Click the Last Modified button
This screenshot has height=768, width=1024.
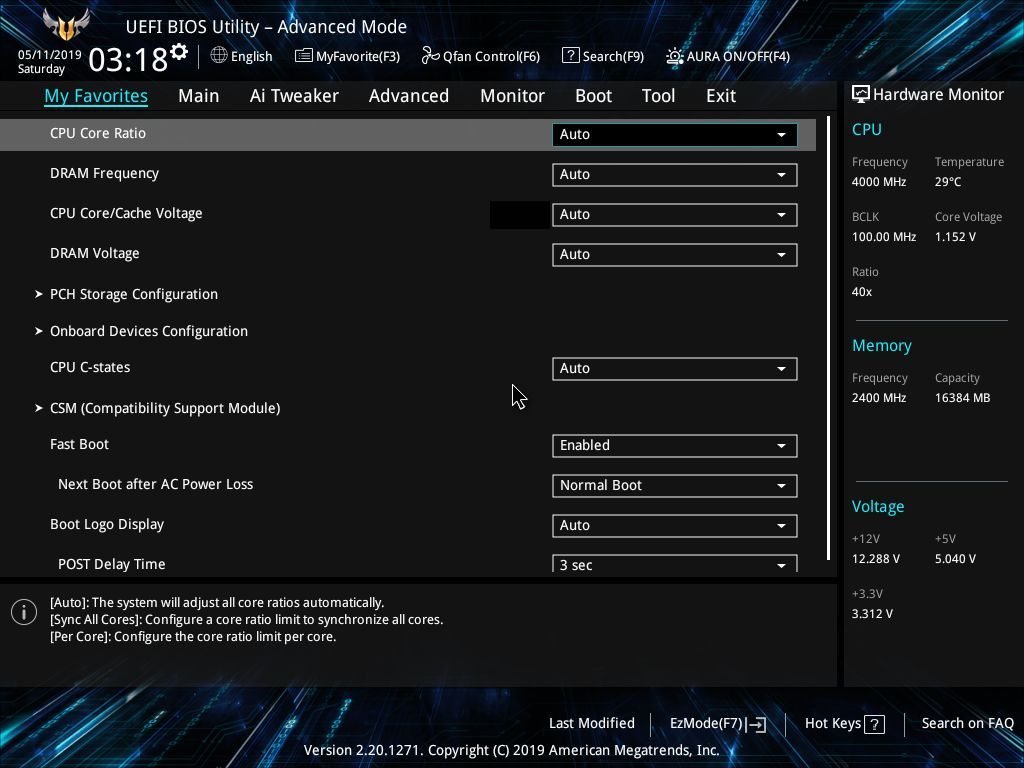(x=592, y=723)
